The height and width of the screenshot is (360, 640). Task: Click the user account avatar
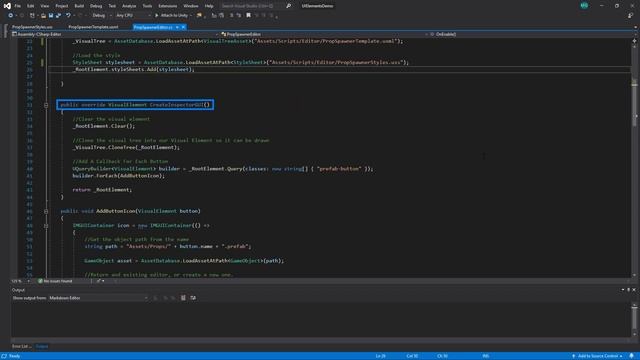click(584, 6)
